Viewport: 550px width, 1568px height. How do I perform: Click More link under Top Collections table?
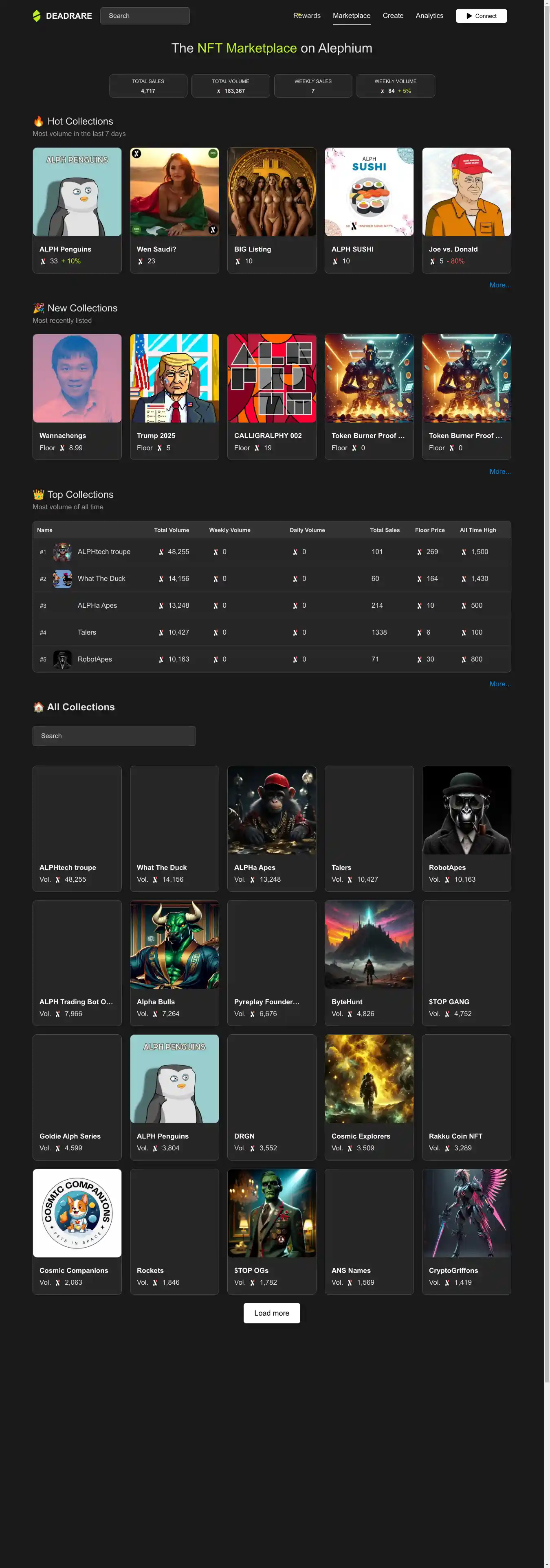pyautogui.click(x=499, y=683)
